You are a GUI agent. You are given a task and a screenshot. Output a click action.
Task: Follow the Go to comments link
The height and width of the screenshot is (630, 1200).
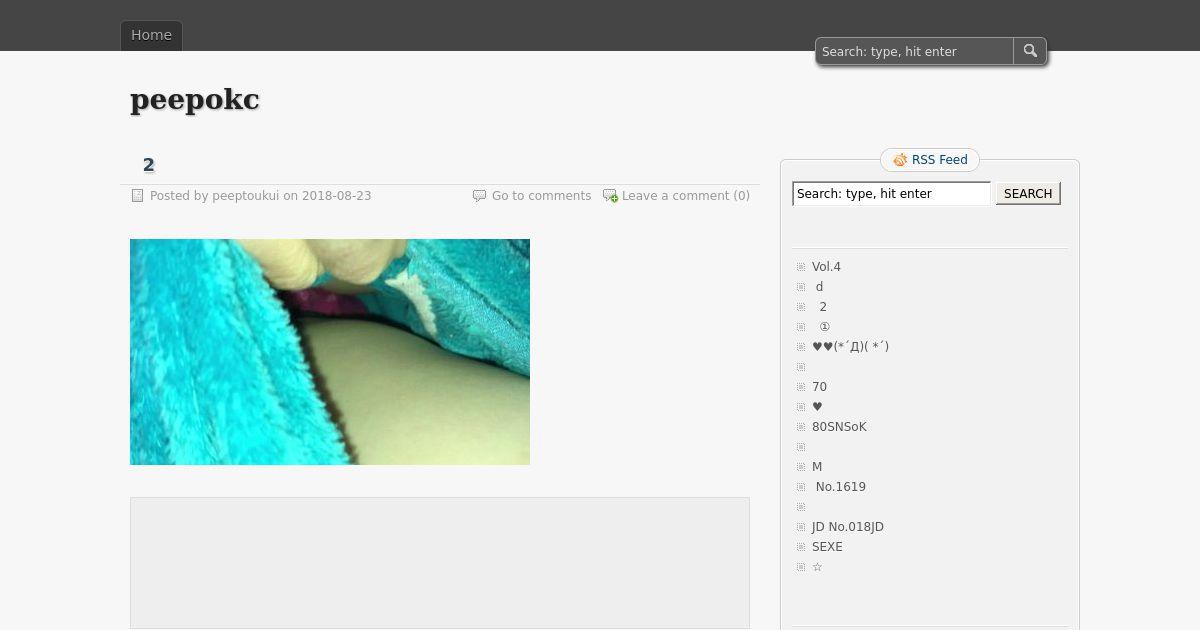541,196
